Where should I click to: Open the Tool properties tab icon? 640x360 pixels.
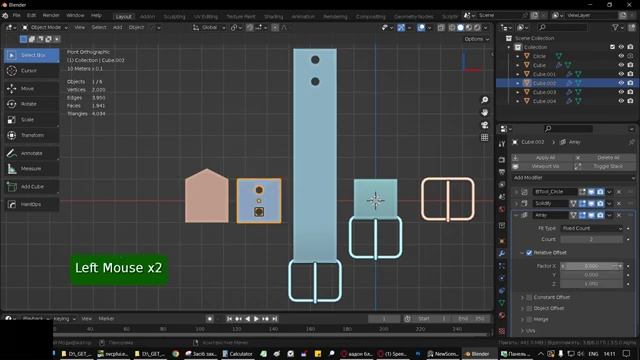point(502,144)
